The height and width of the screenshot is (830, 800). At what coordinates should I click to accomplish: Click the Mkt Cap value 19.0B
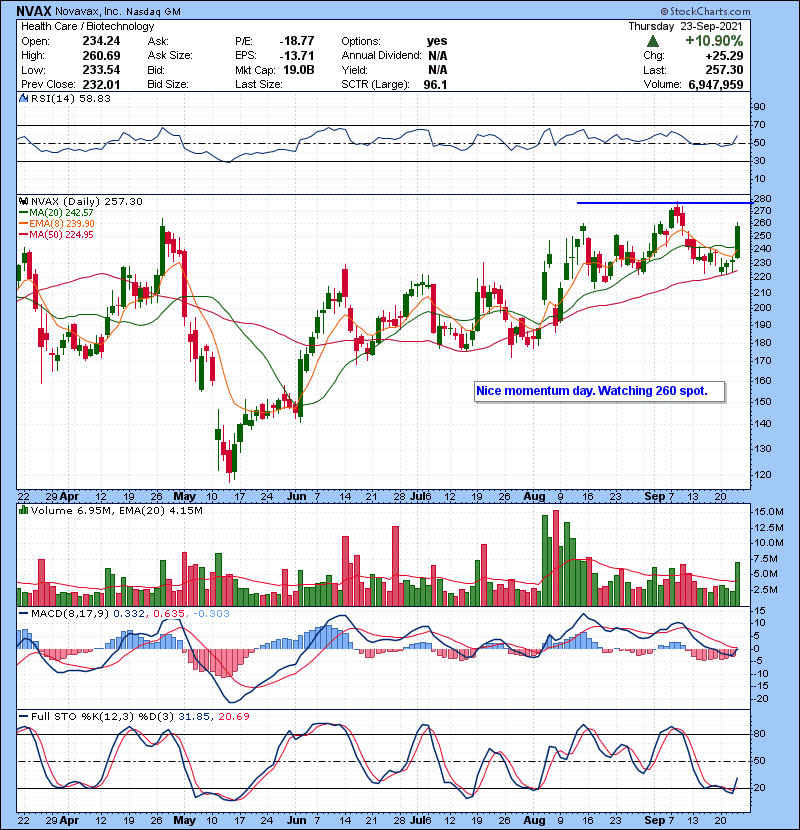coord(299,70)
